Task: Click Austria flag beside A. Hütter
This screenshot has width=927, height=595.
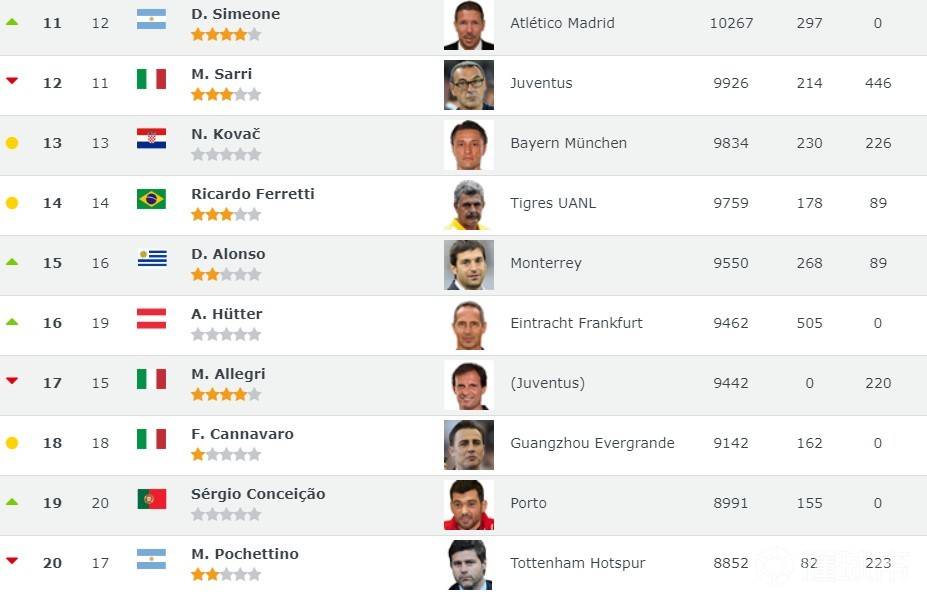Action: 151,319
